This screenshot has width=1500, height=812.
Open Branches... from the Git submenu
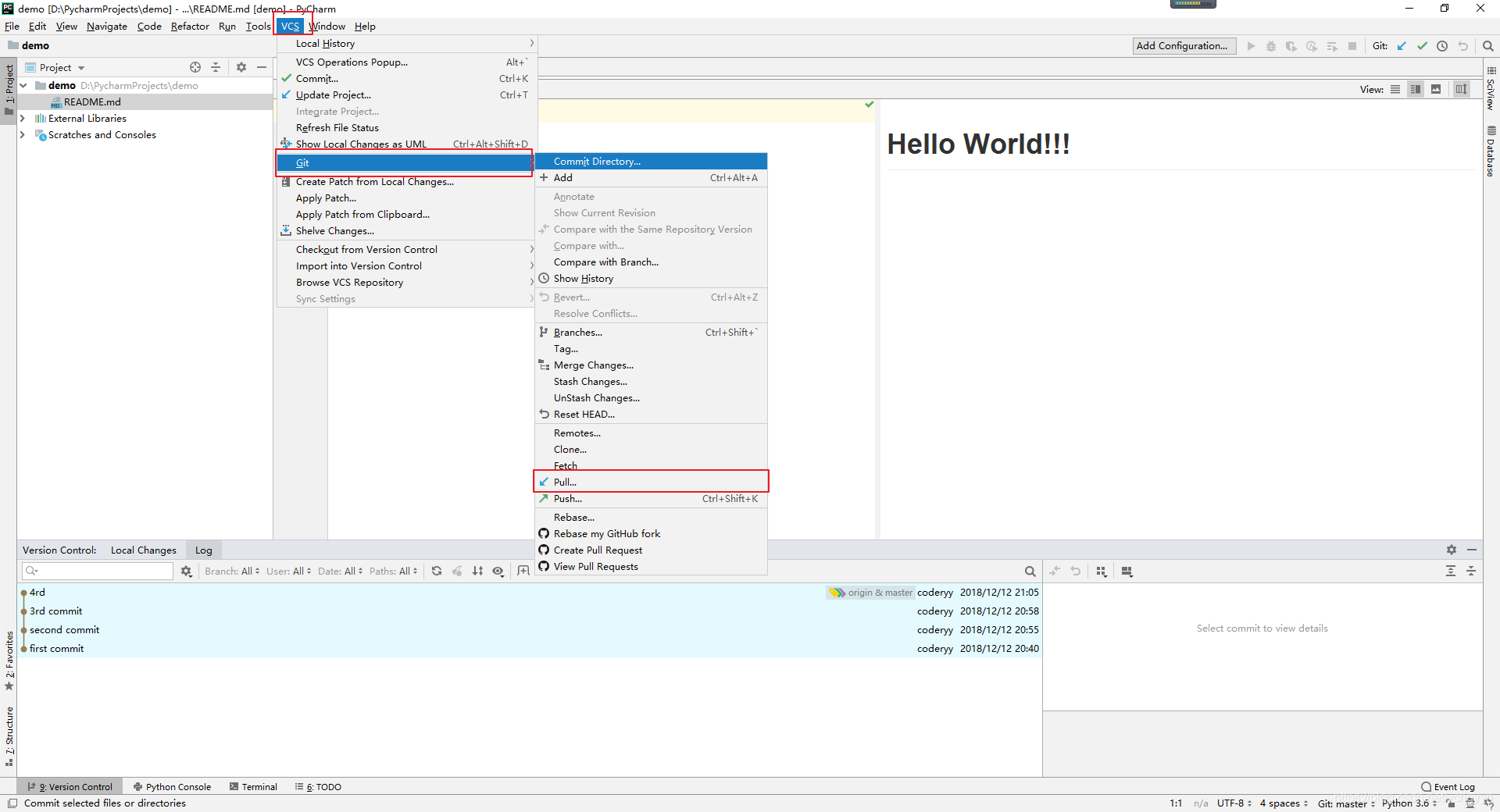pos(652,333)
